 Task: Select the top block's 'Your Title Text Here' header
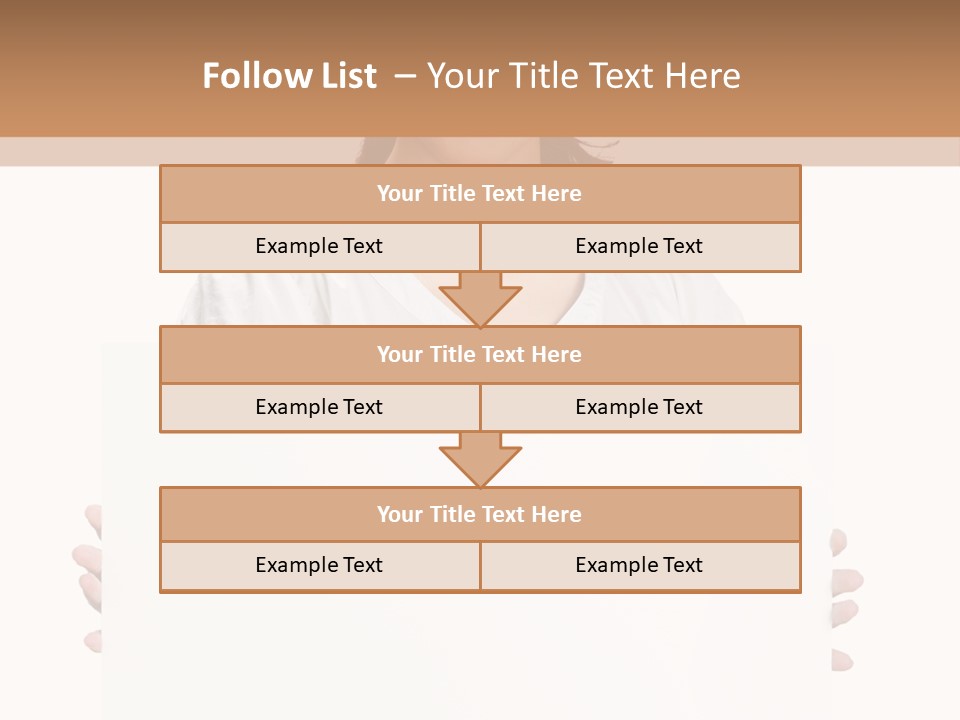click(479, 194)
